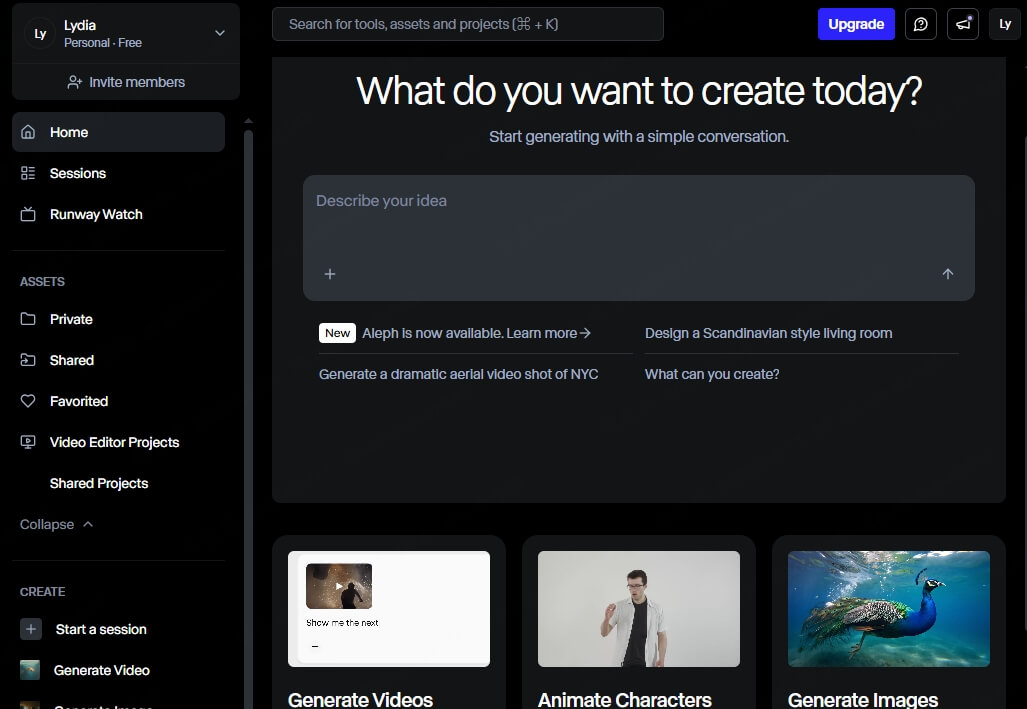
Task: Select What can you create? suggestion
Action: click(x=712, y=374)
